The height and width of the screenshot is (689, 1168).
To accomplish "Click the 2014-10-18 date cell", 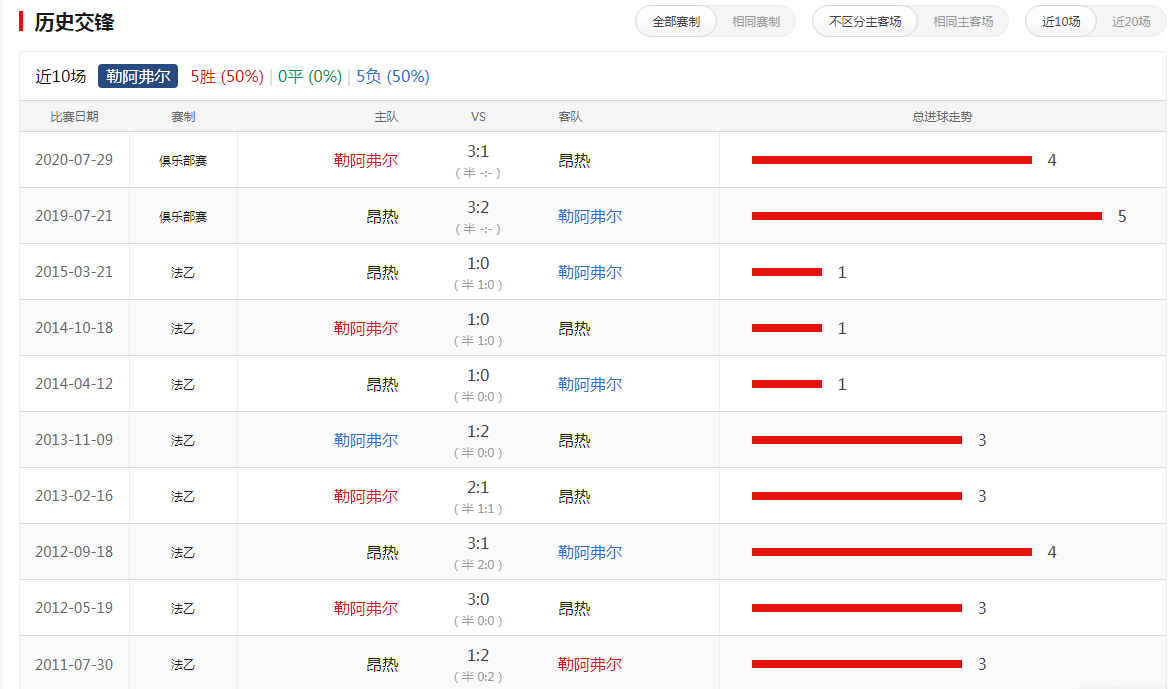I will click(x=74, y=327).
